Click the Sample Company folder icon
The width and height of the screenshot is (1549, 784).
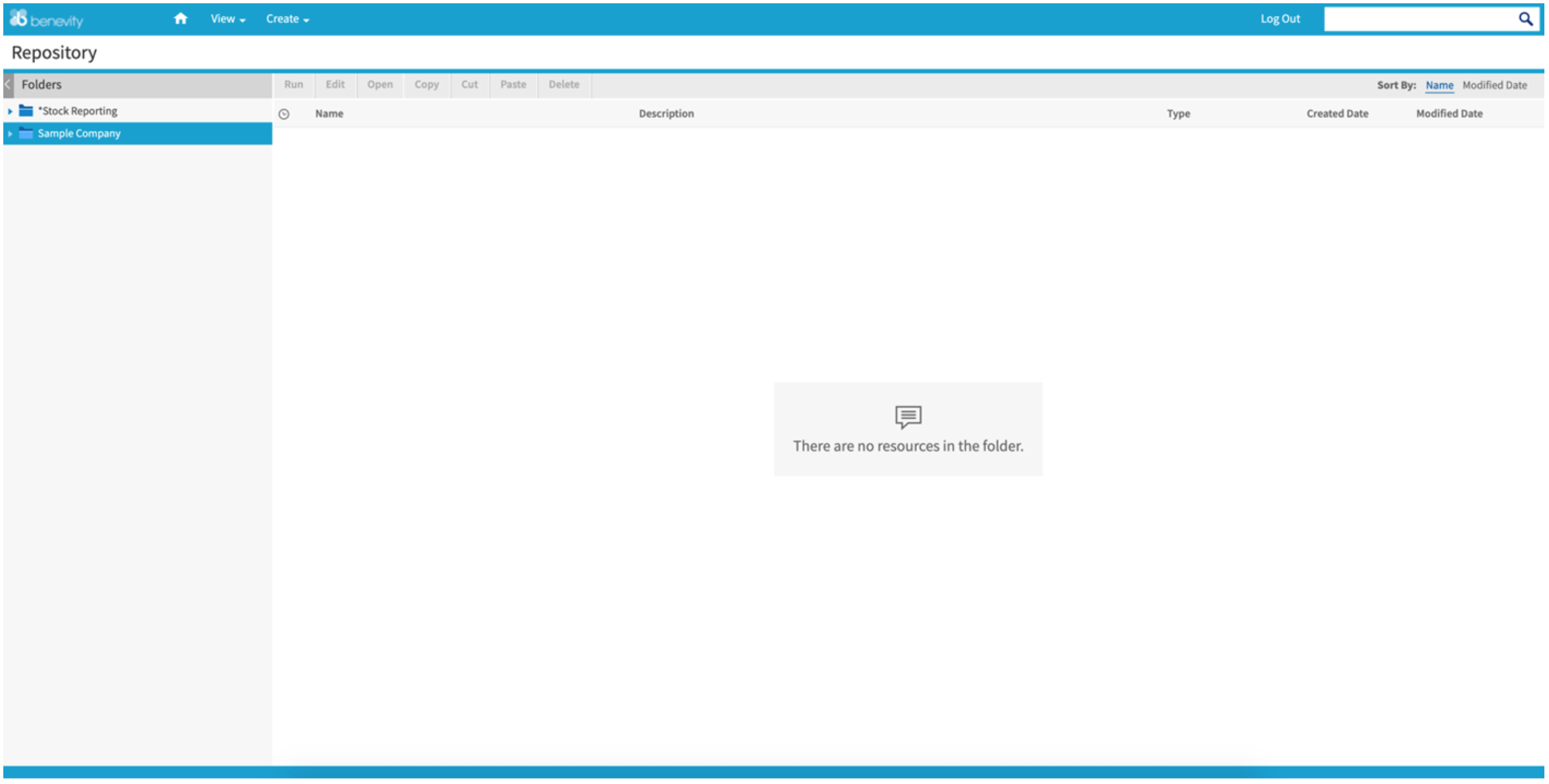click(x=25, y=133)
